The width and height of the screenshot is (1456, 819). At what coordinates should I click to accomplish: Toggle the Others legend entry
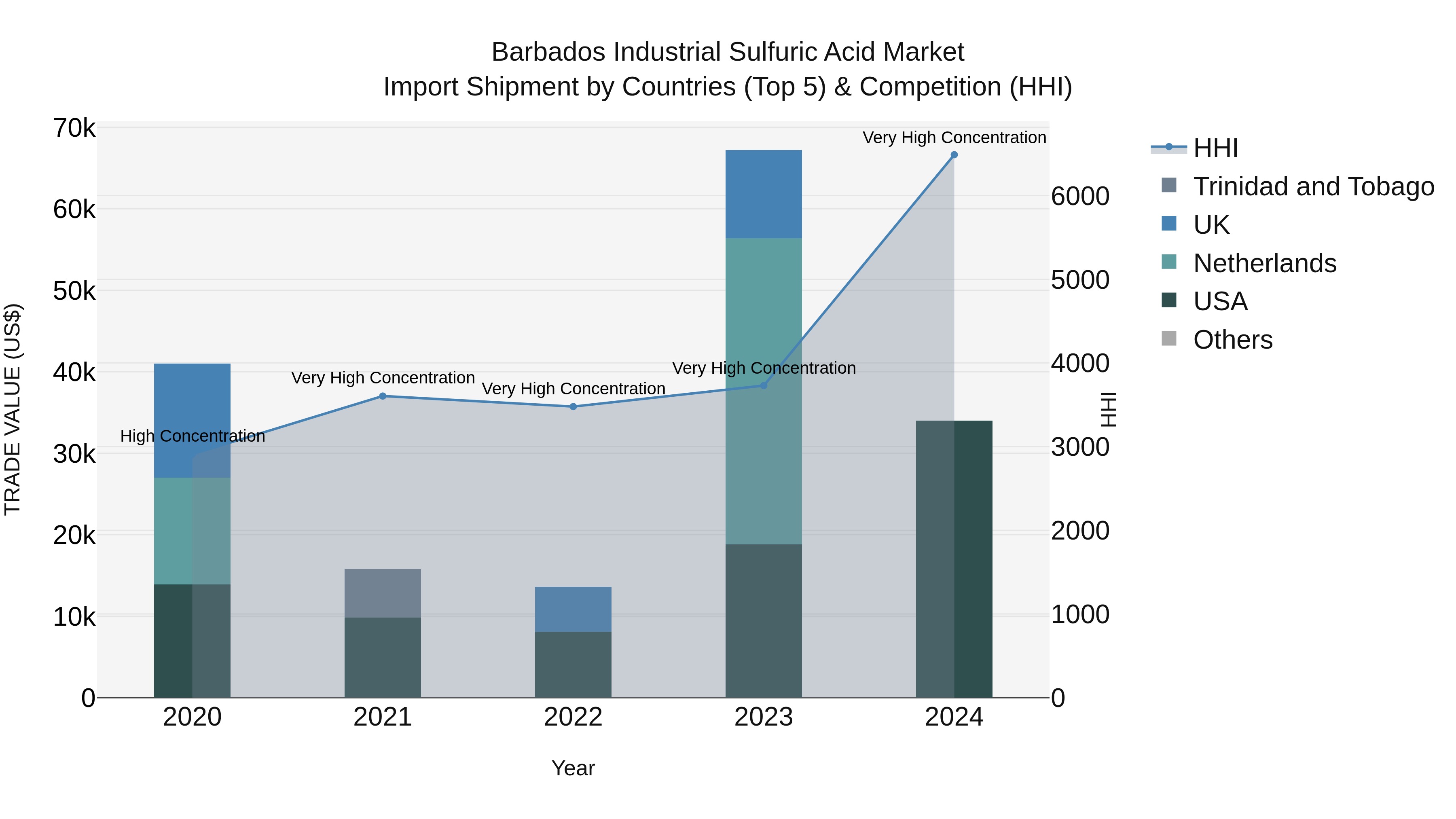tap(1217, 340)
